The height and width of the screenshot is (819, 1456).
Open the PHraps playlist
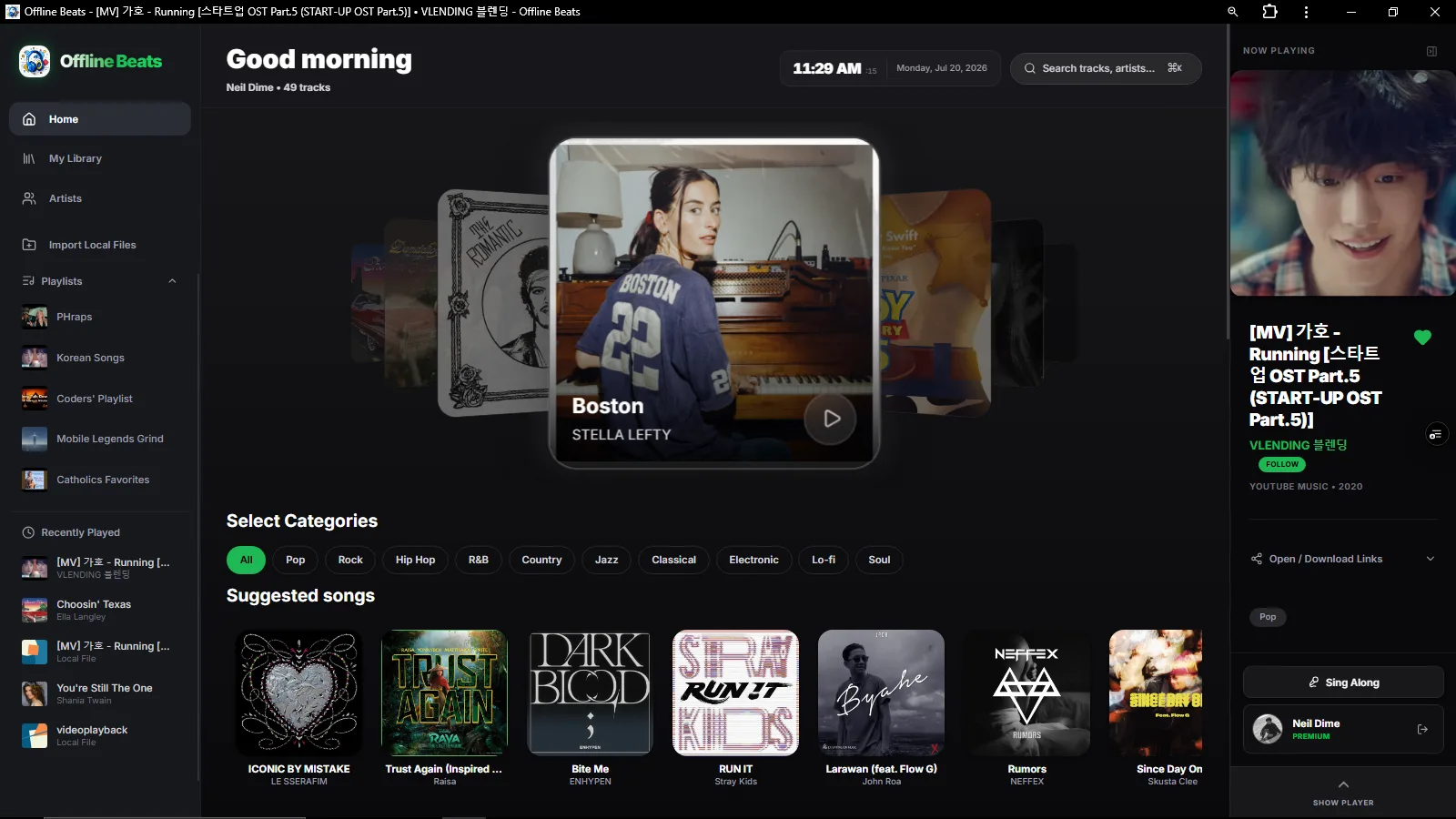pos(100,317)
